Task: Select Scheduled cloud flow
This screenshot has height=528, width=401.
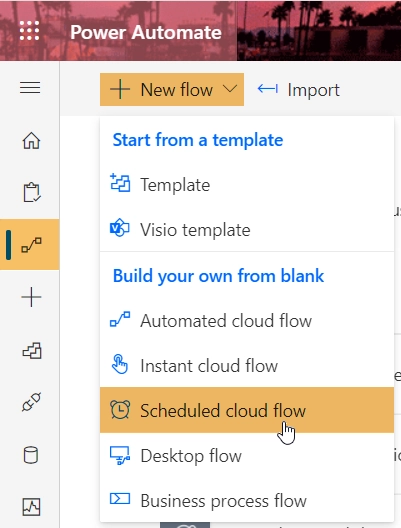Action: coord(247,410)
